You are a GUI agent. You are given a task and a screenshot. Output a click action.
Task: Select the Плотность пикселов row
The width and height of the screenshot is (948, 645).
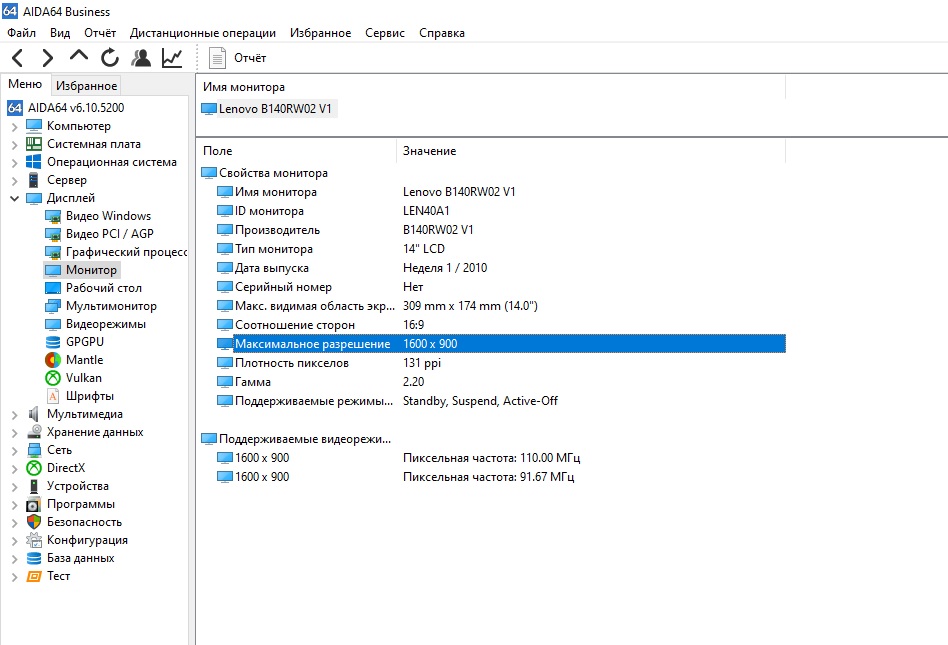(501, 363)
